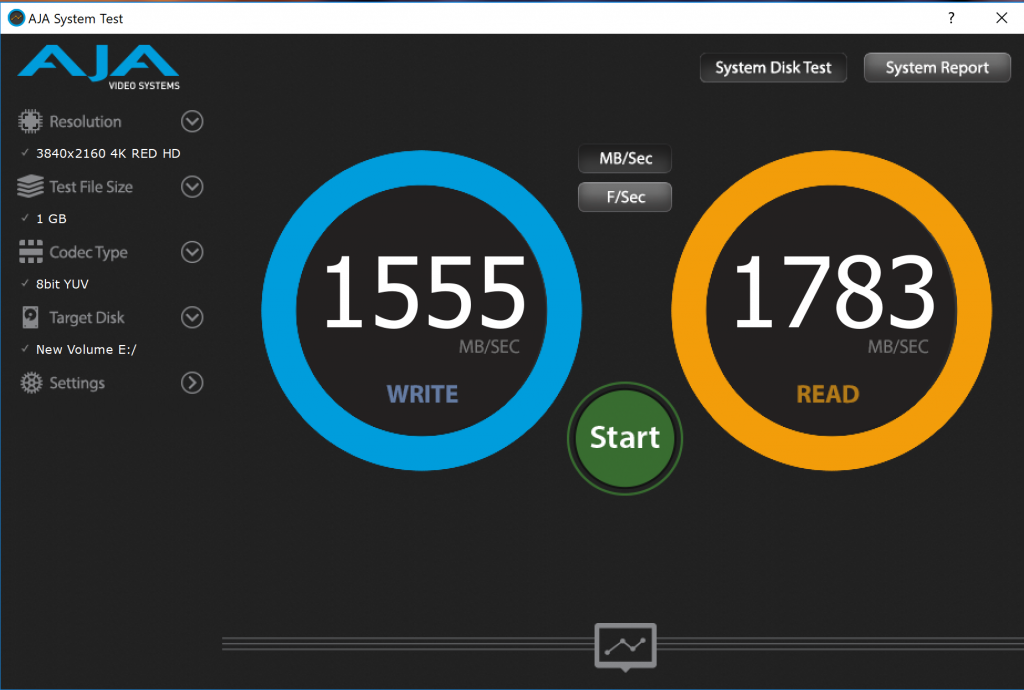The width and height of the screenshot is (1024, 690).
Task: Click the Codec Type label
Action: point(89,253)
